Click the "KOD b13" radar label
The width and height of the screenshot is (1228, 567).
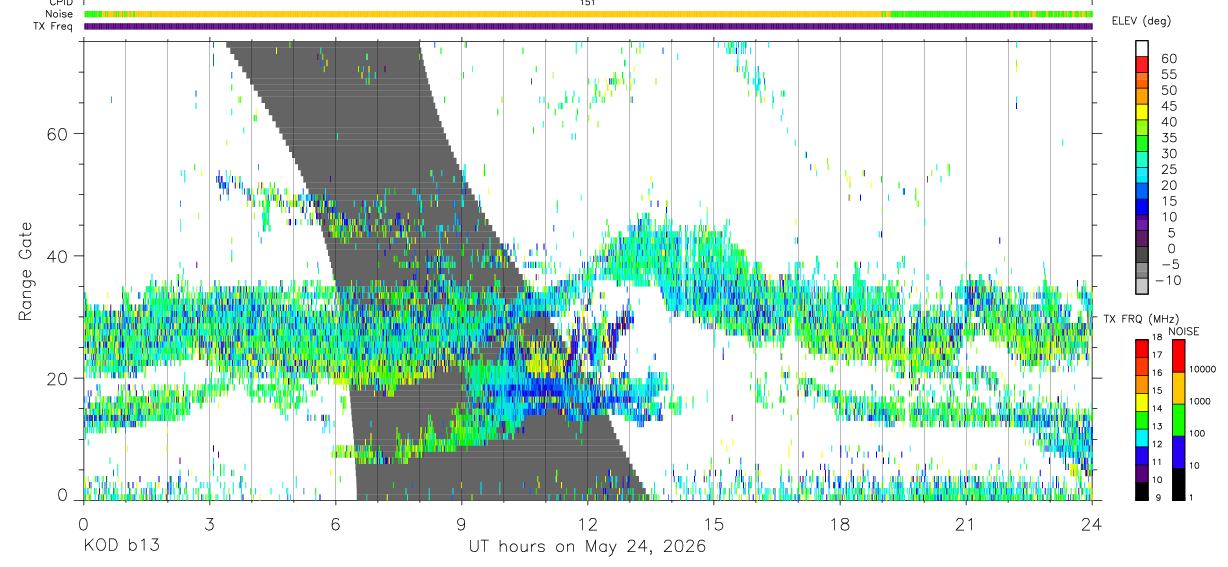(x=120, y=547)
